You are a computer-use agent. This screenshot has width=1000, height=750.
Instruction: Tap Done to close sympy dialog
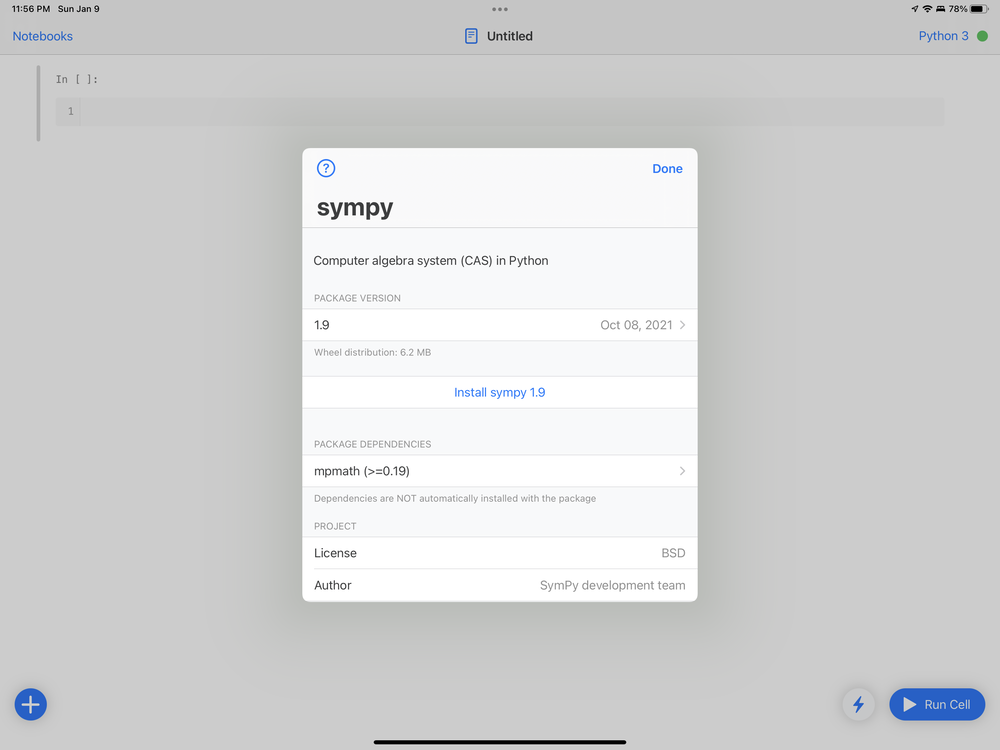click(667, 168)
